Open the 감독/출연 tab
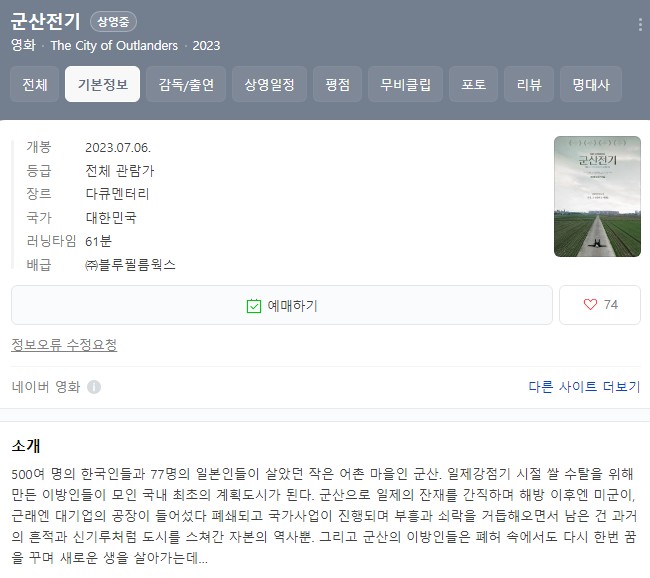 [186, 84]
